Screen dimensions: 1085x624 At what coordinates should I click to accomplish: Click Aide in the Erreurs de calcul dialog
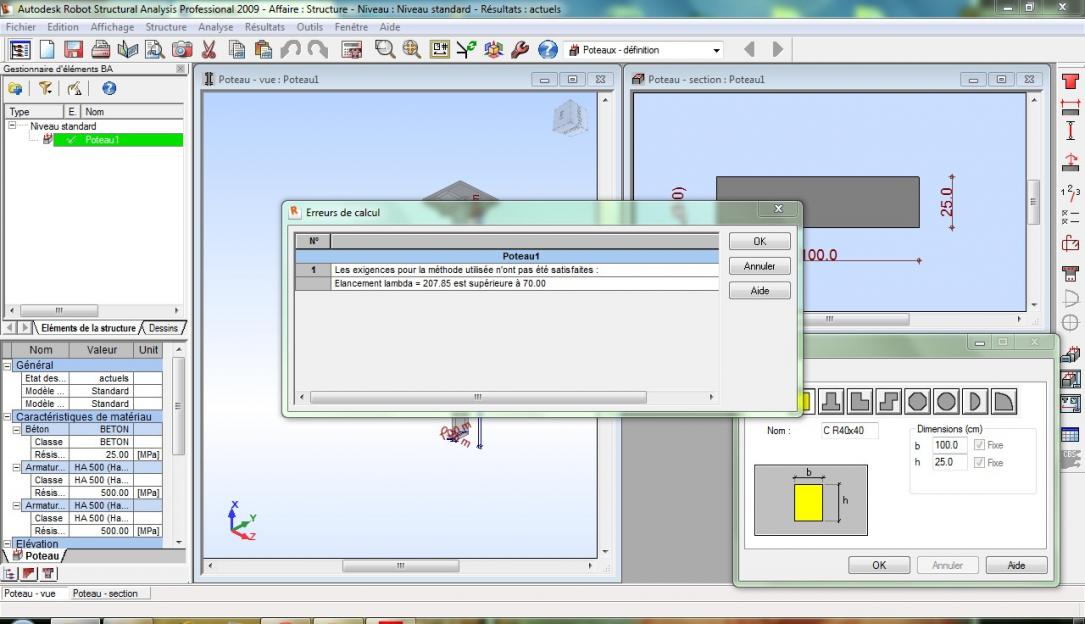[x=760, y=291]
